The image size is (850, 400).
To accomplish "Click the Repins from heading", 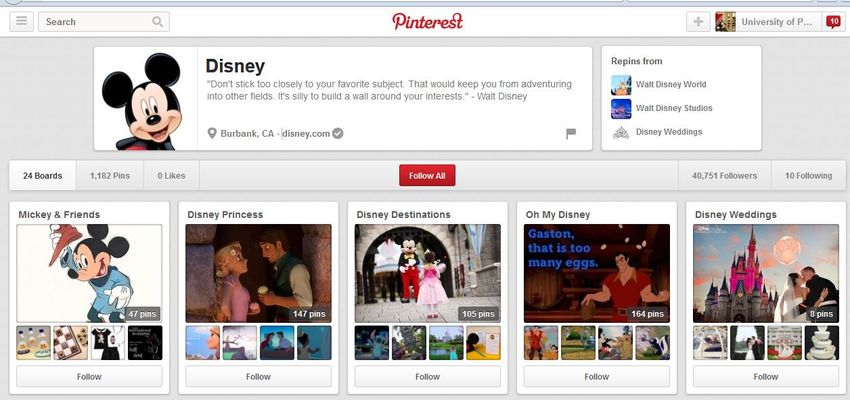I will pos(636,61).
